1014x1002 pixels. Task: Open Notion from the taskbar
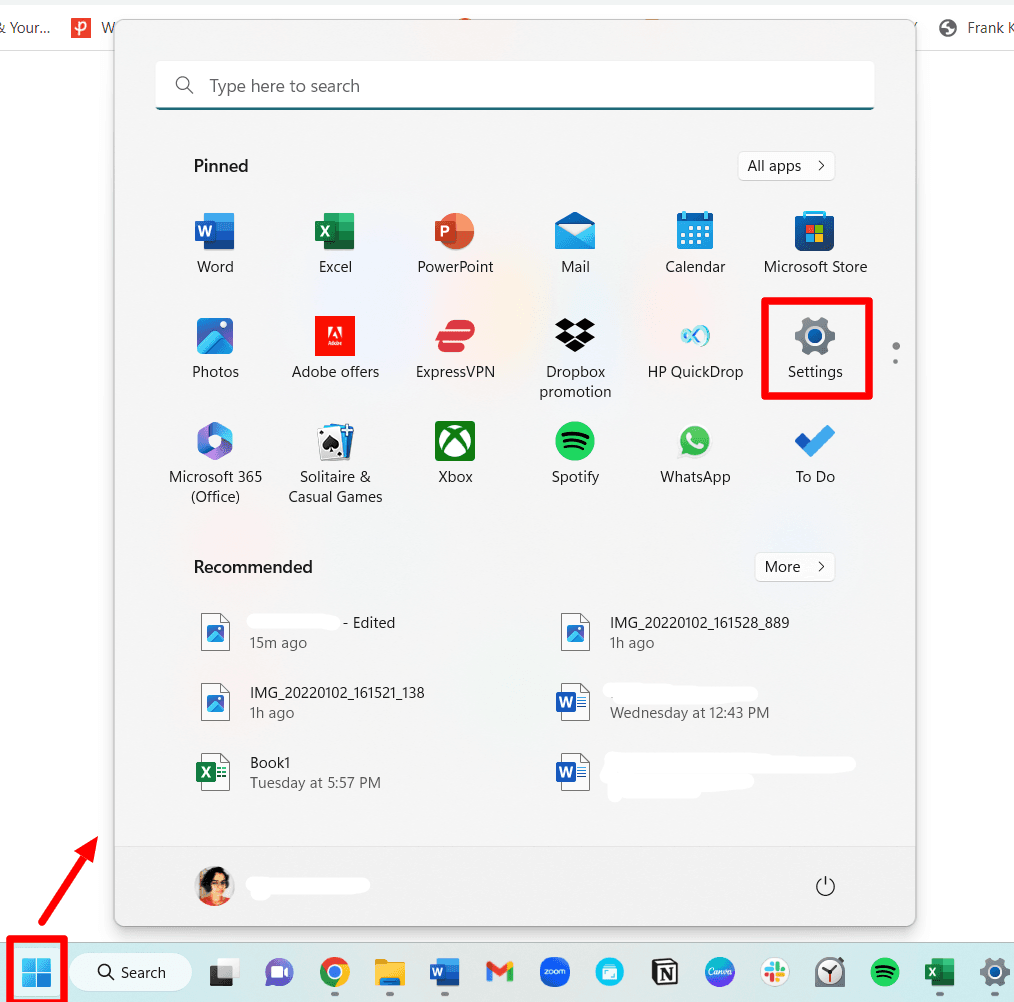click(664, 971)
